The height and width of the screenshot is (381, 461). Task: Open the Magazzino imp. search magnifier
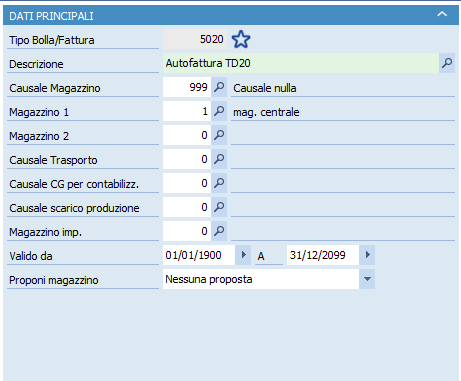pyautogui.click(x=219, y=231)
